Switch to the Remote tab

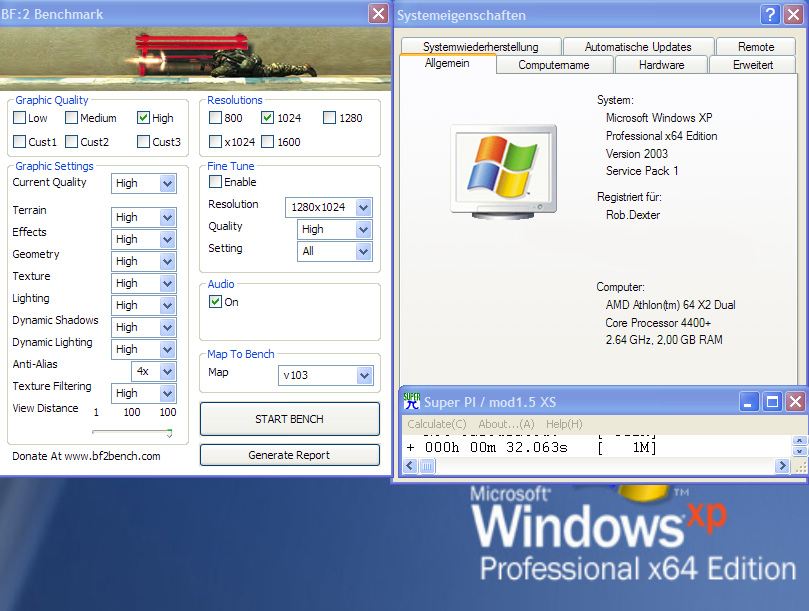click(x=756, y=46)
